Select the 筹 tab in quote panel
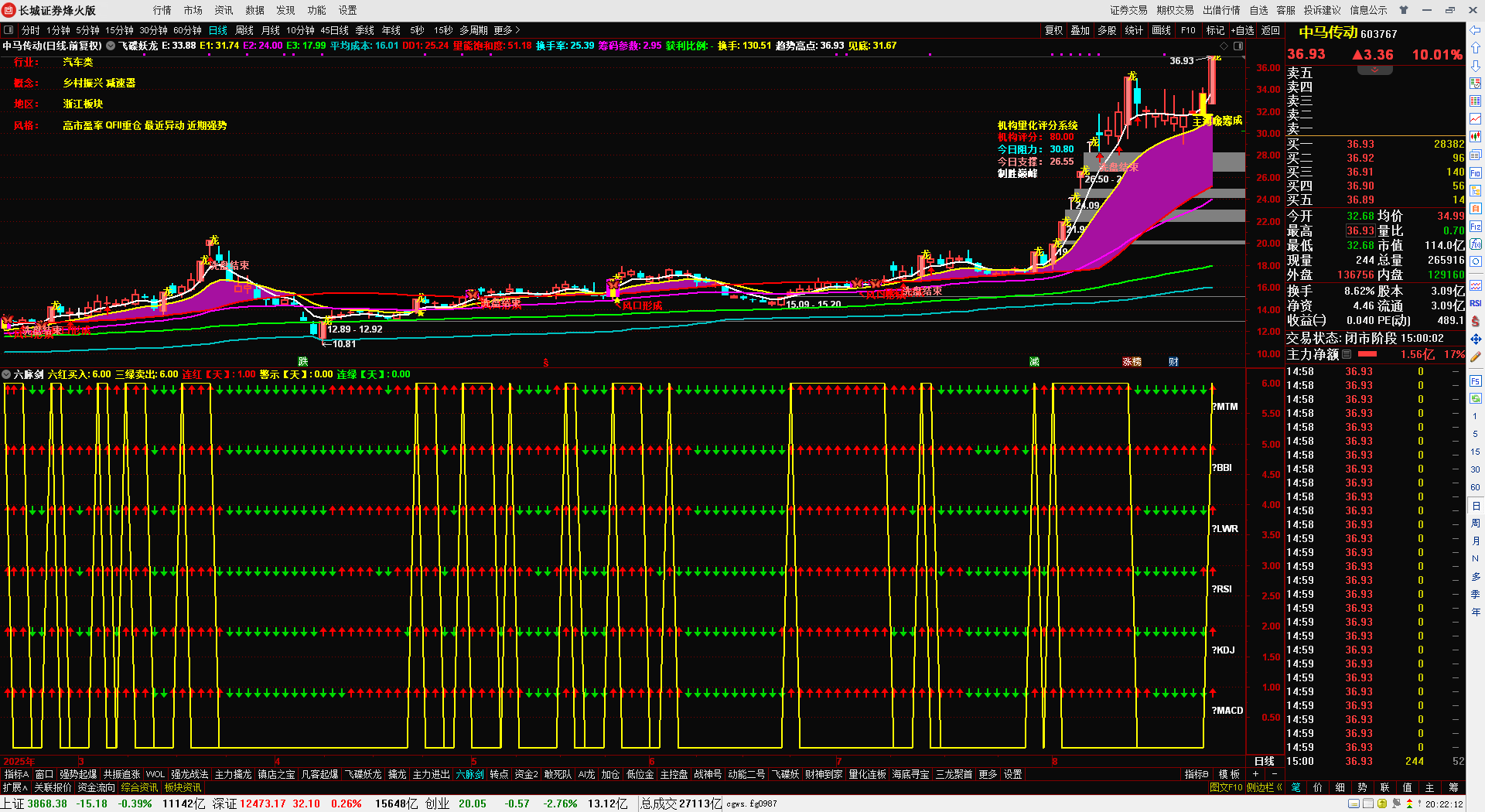The width and height of the screenshot is (1485, 812). point(1453,787)
